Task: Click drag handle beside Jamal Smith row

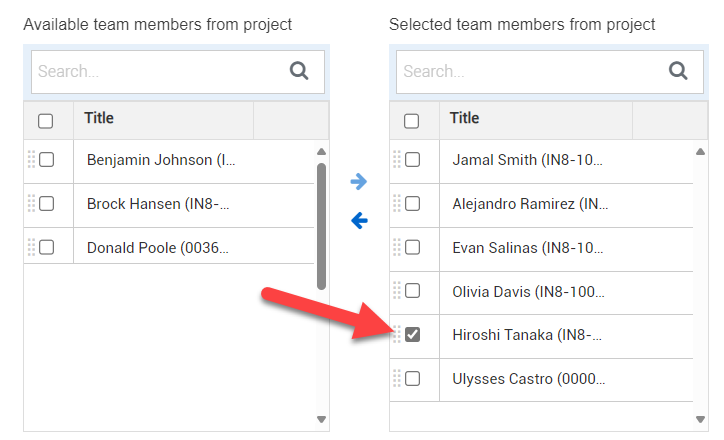Action: pos(397,159)
